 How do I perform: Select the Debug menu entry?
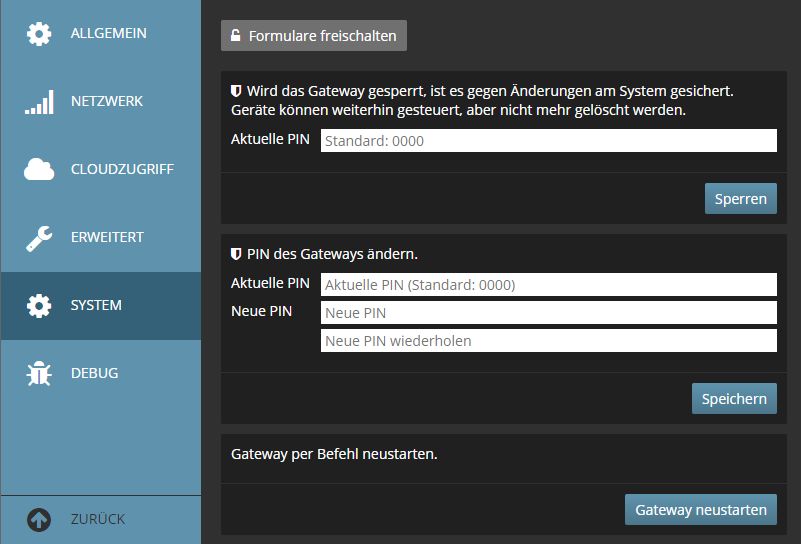[94, 374]
